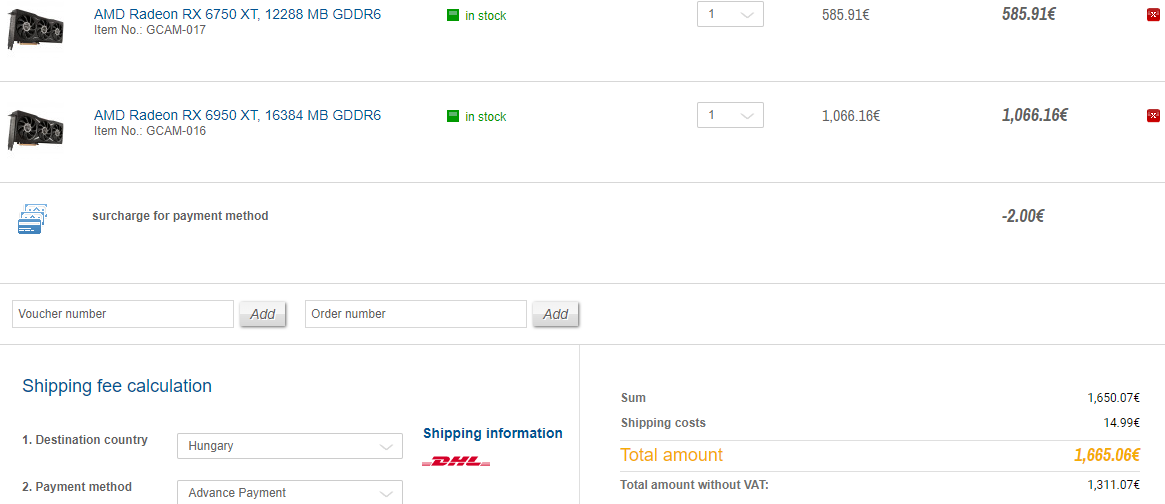Remove RX 6950 XT item with red X
This screenshot has width=1165, height=504.
(1152, 115)
